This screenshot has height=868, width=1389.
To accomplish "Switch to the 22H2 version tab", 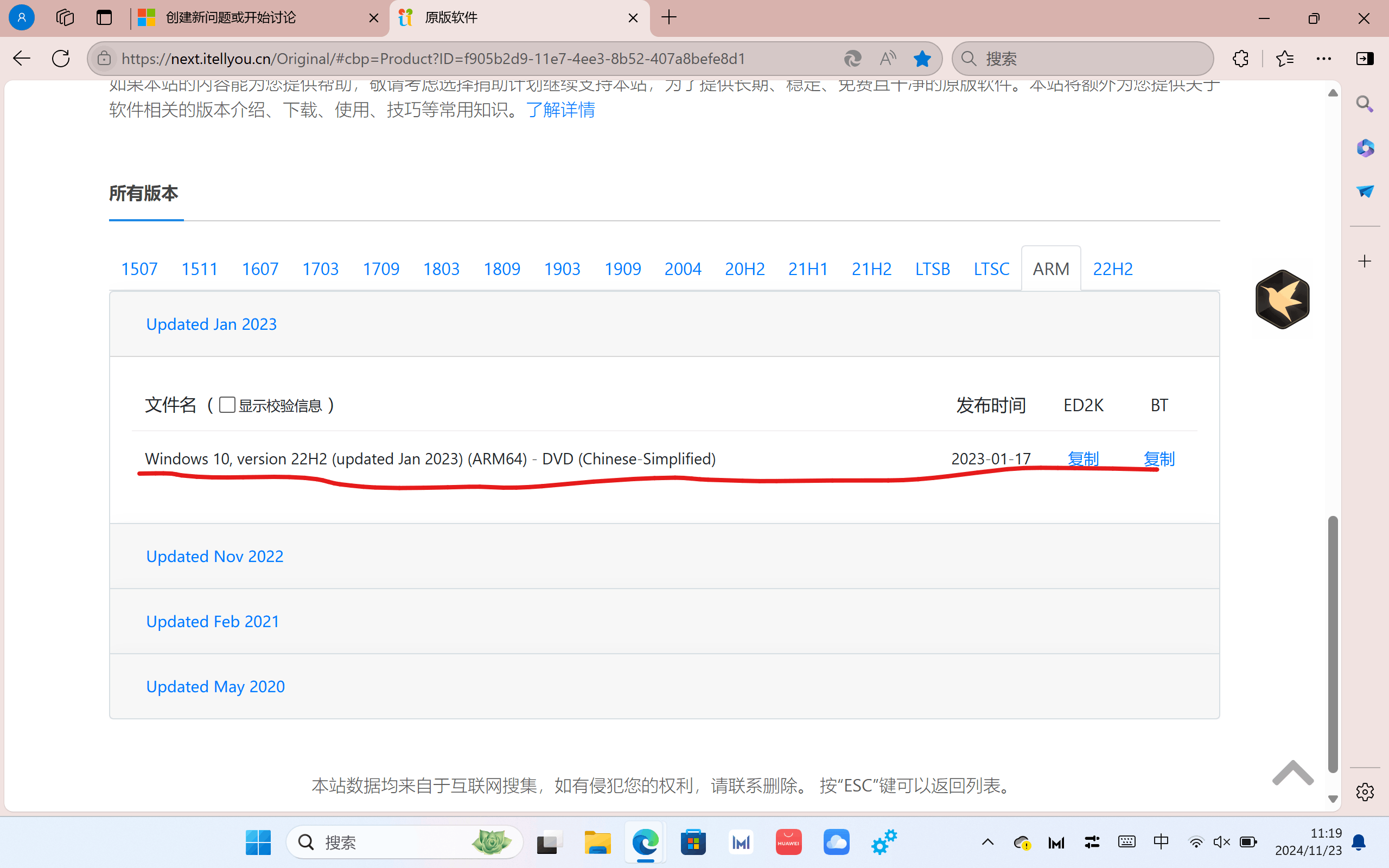I will click(1112, 269).
